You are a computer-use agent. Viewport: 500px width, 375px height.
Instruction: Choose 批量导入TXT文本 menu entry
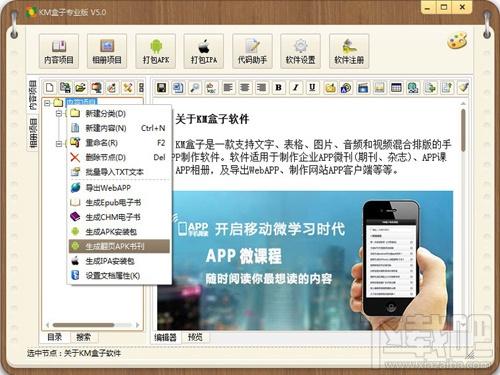119,172
